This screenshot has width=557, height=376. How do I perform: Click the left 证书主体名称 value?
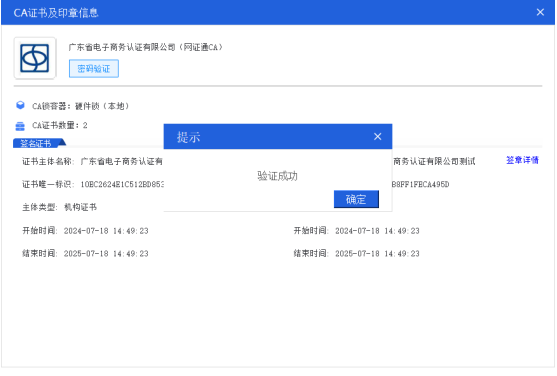click(121, 161)
